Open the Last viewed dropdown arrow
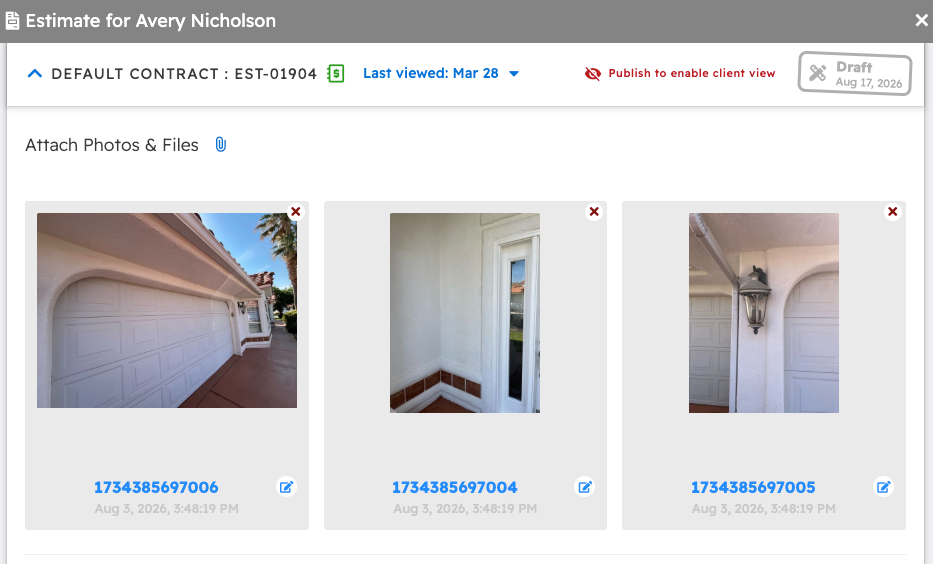This screenshot has width=933, height=564. pos(514,74)
